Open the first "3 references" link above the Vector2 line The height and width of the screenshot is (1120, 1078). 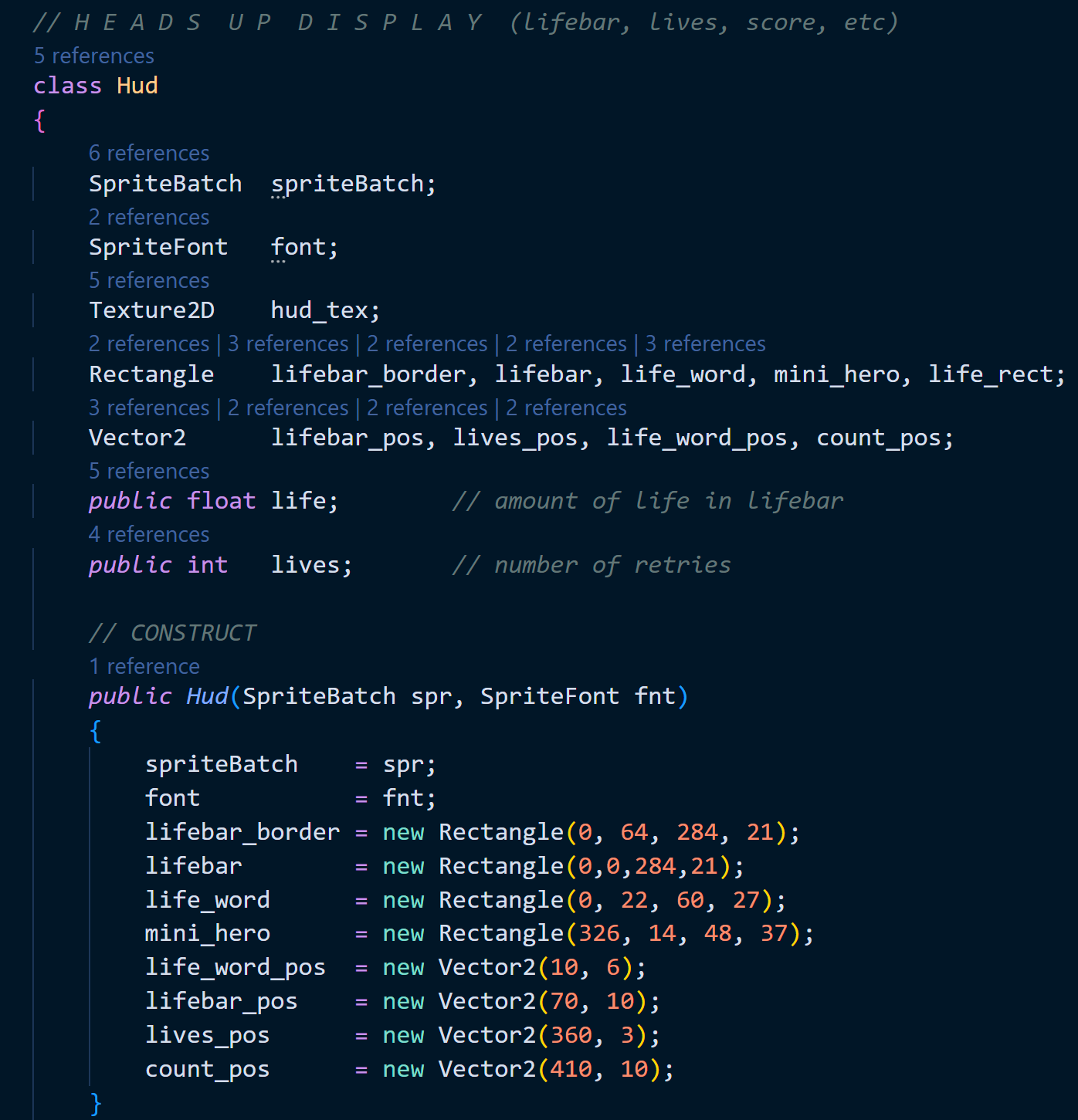coord(149,408)
